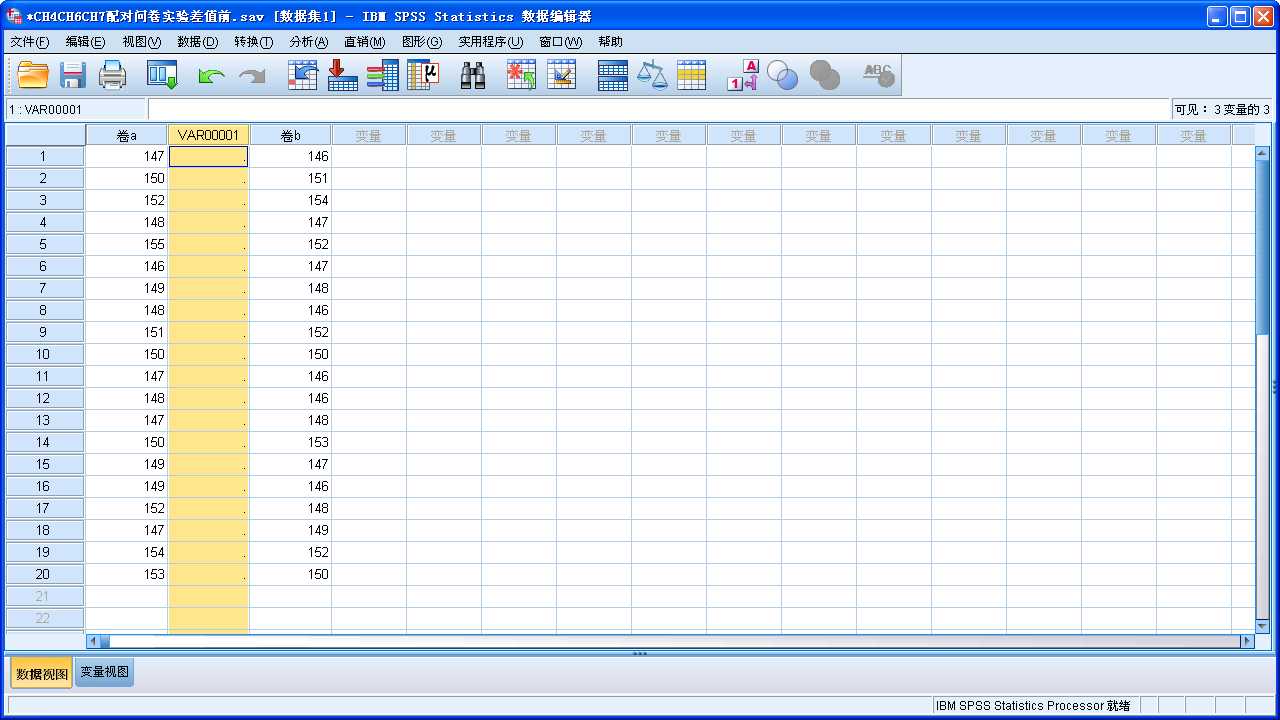1280x720 pixels.
Task: Click the Go to variable icon
Action: 342,75
